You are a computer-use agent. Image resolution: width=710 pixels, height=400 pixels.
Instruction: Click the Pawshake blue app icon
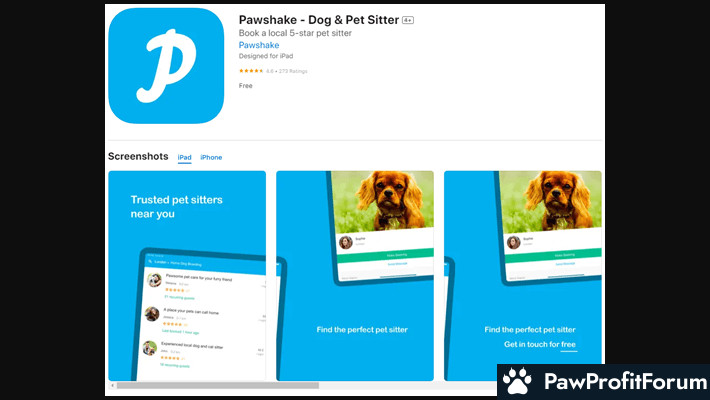(x=166, y=66)
